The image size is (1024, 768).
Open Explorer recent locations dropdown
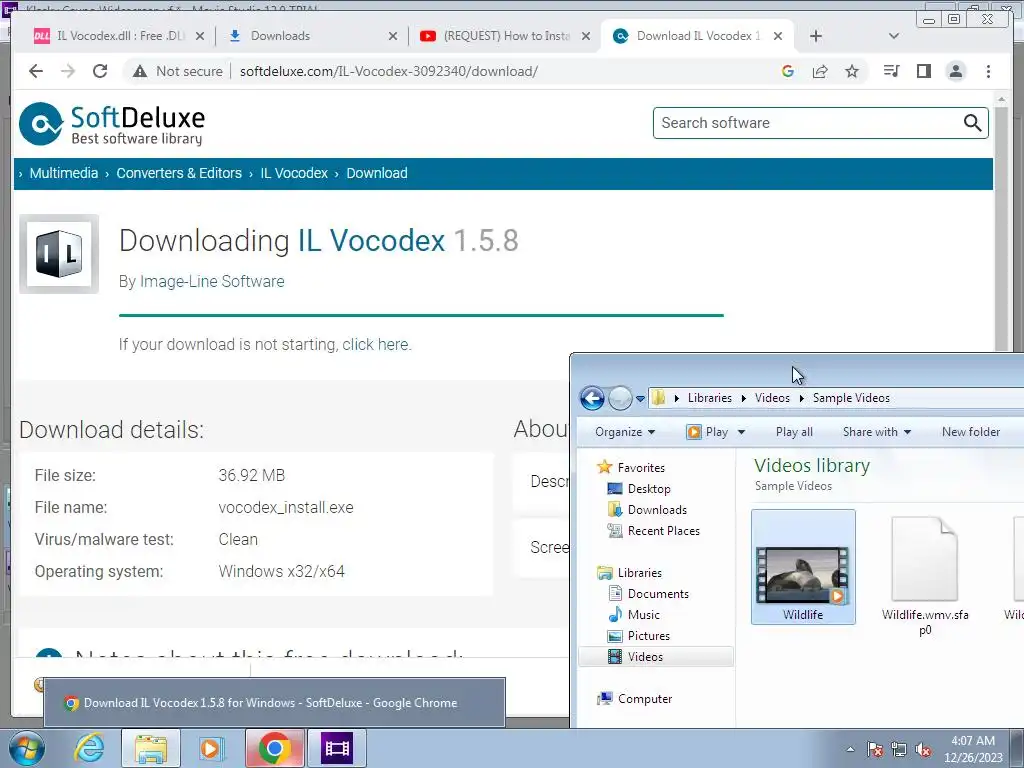(640, 398)
